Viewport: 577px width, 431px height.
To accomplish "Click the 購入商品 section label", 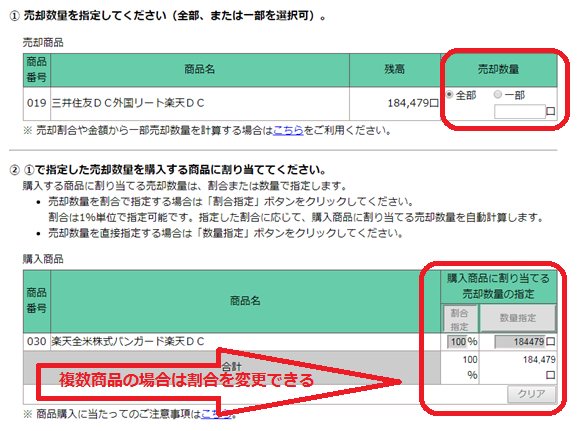I will coord(43,259).
